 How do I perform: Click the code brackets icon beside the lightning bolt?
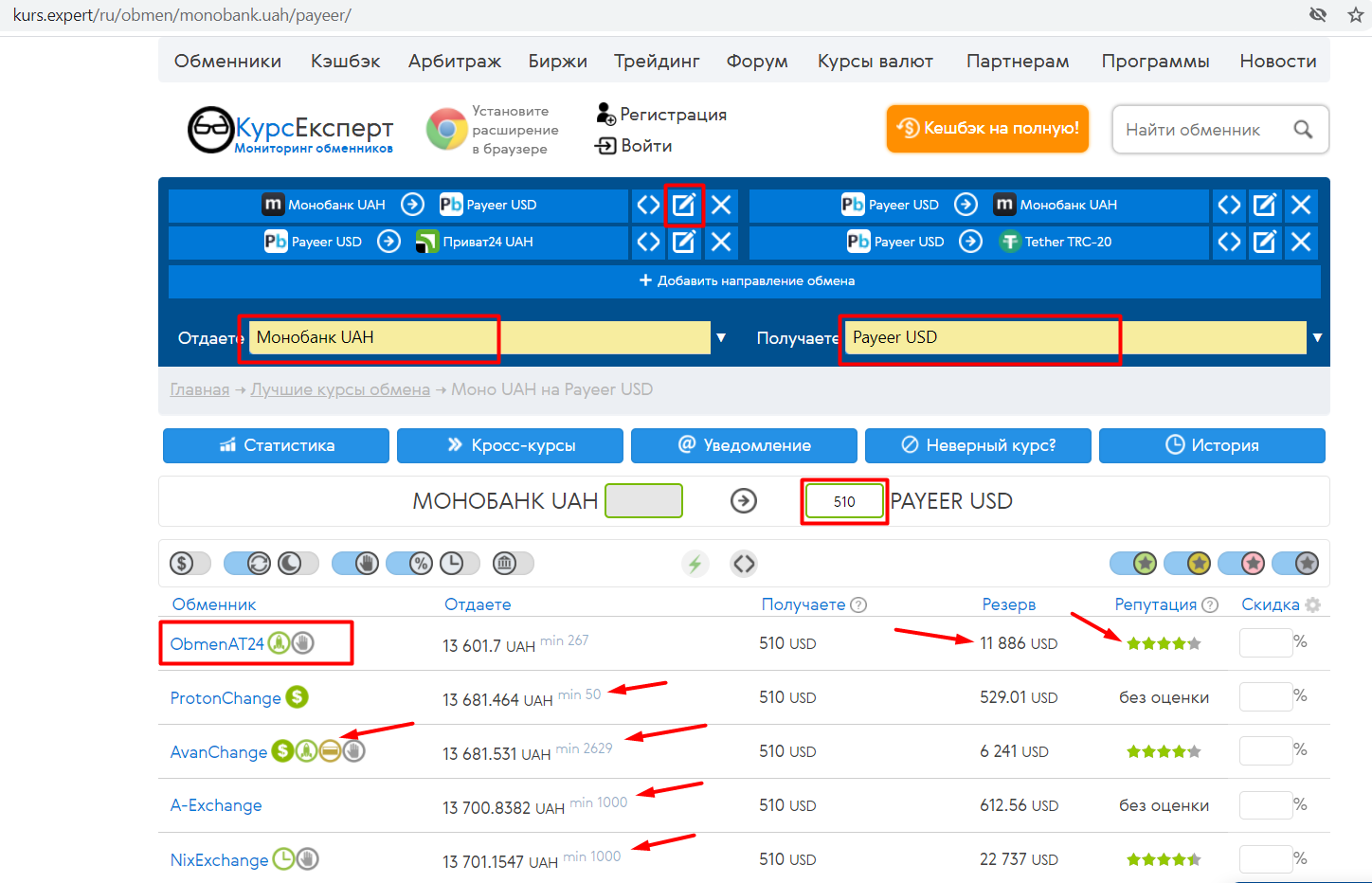[x=744, y=564]
